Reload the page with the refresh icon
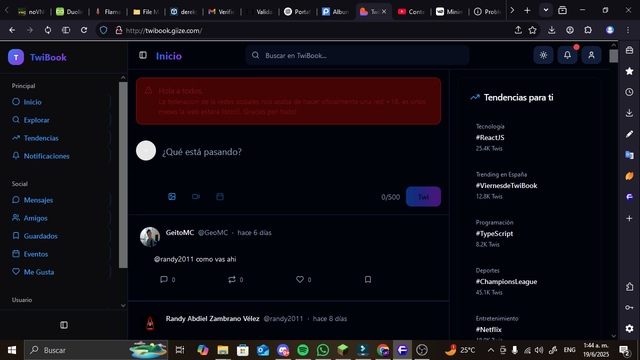Viewport: 640px width, 360px height. [x=84, y=30]
